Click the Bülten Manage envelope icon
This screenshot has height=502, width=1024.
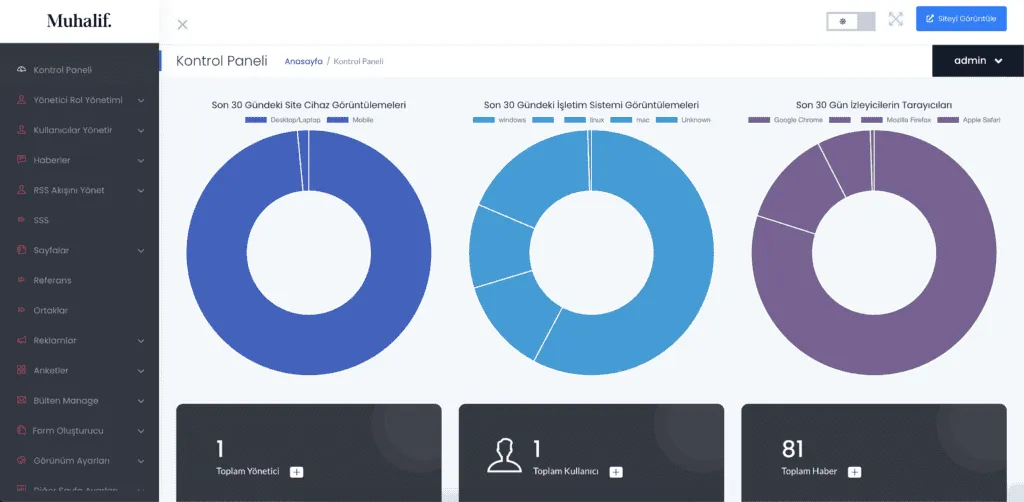click(x=22, y=400)
